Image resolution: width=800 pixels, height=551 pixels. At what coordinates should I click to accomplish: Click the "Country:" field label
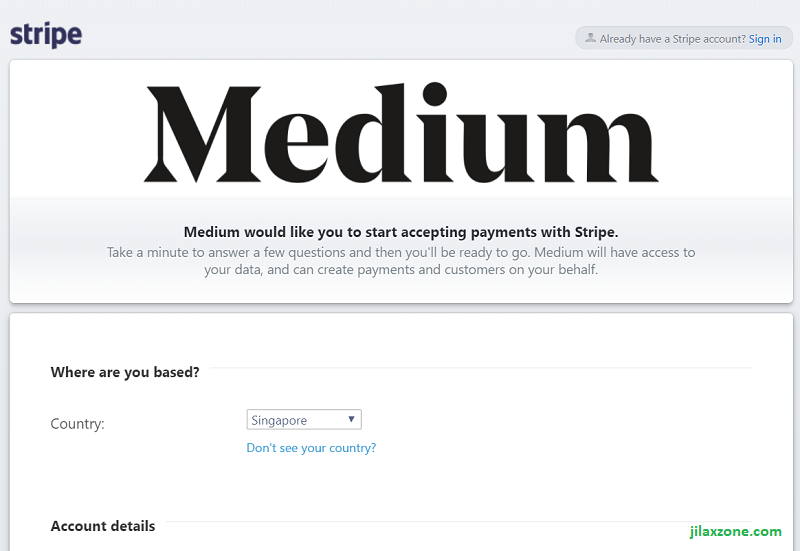click(x=78, y=423)
